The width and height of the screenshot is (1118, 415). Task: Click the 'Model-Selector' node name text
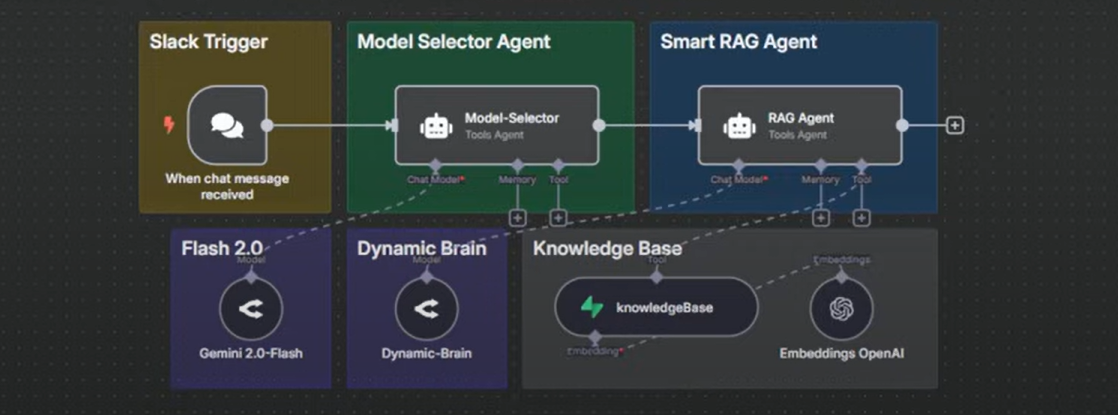(512, 118)
